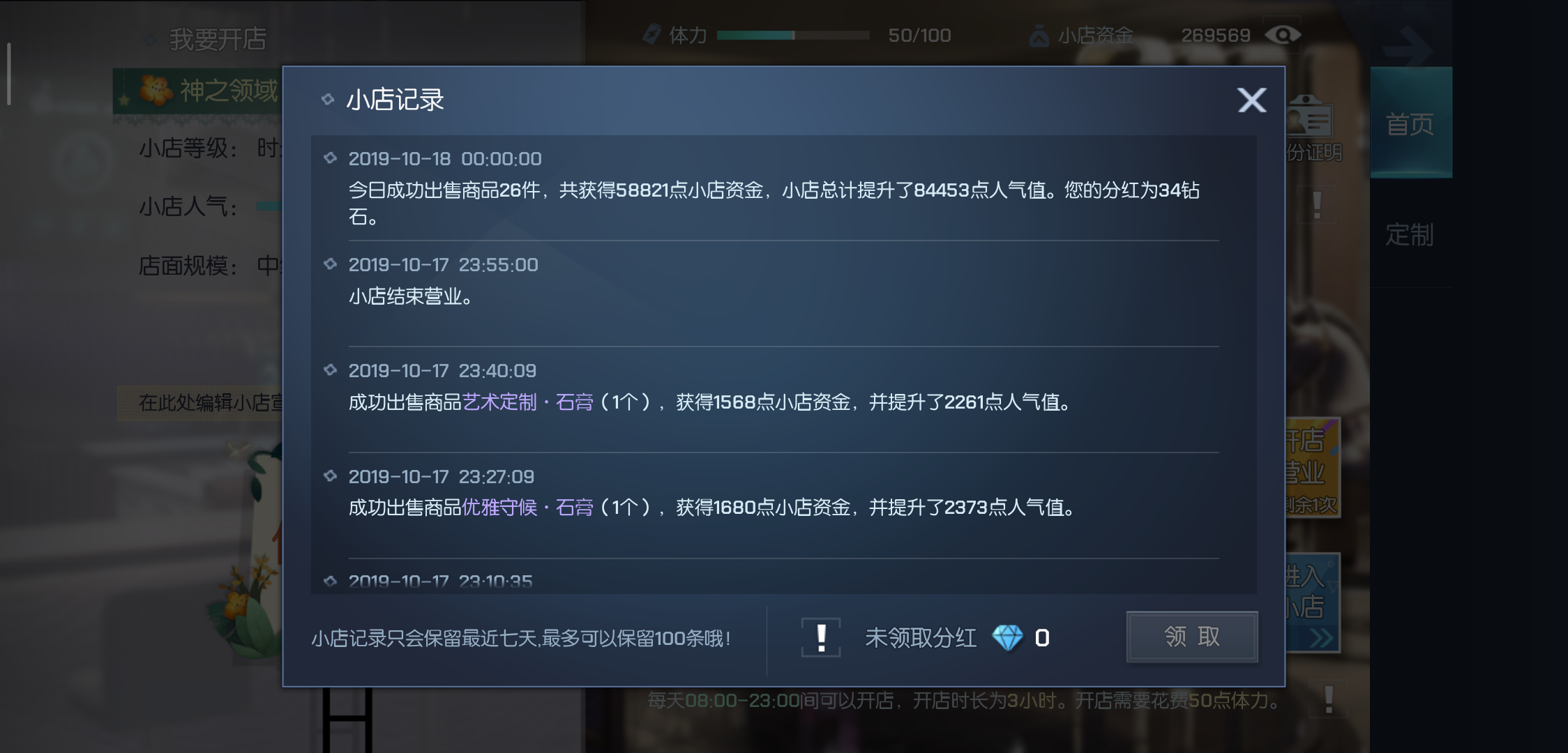Tap the 体力 stamina icon

tap(652, 34)
